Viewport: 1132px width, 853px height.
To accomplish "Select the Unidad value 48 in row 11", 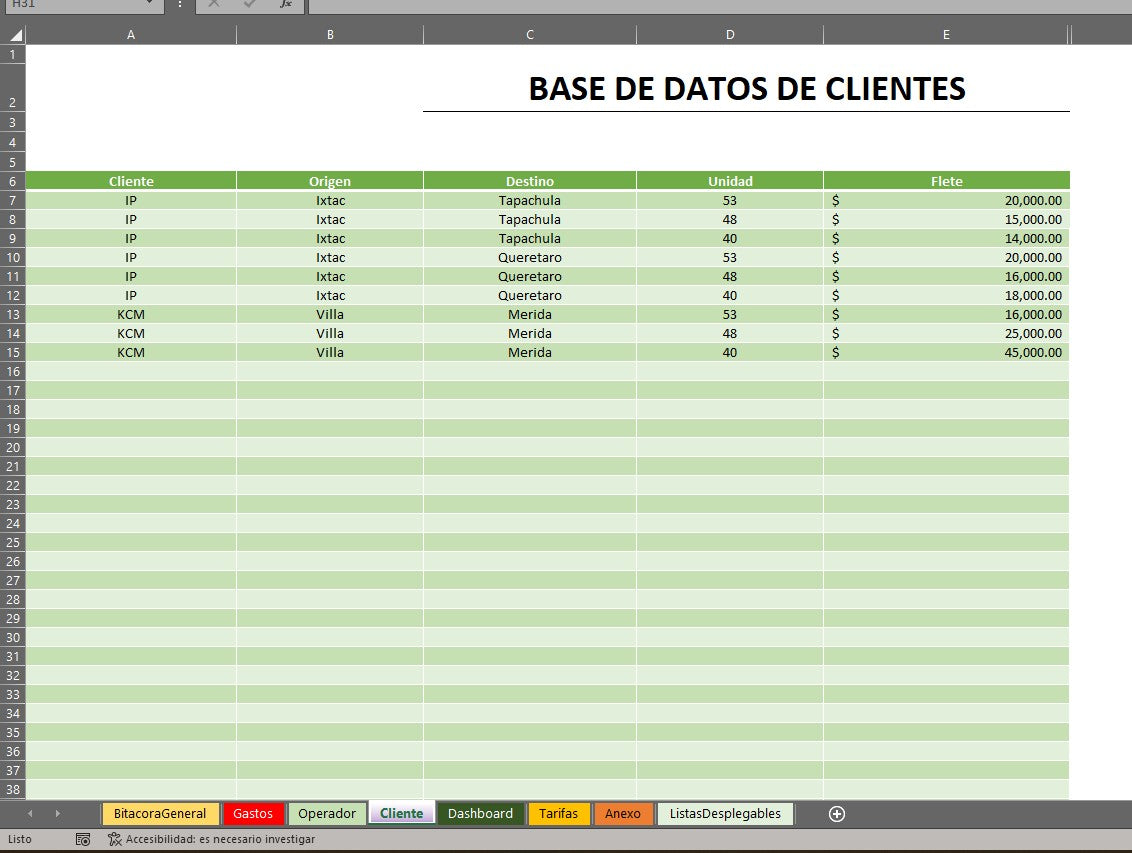I will point(730,276).
